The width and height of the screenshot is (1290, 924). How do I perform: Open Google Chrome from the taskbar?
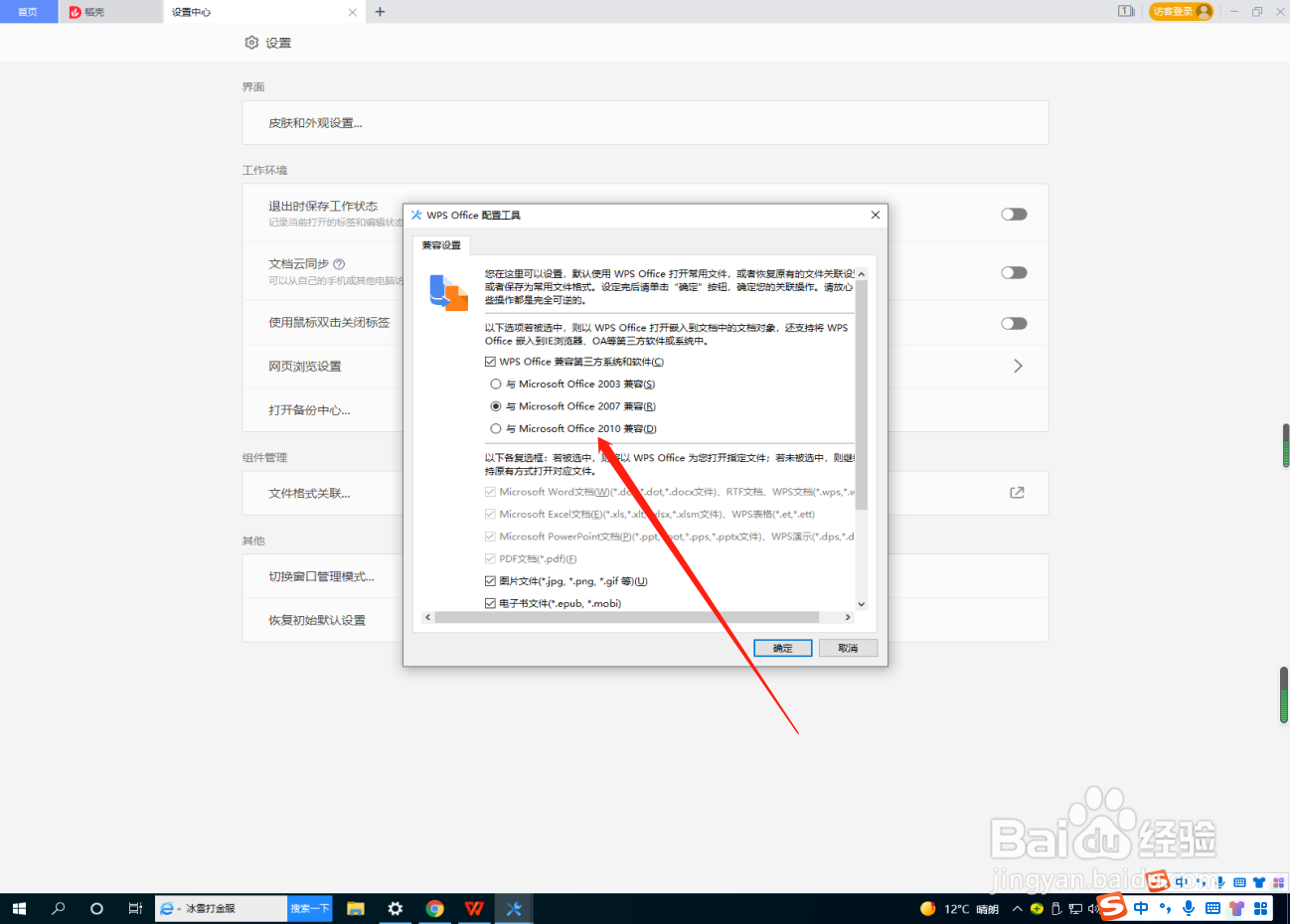pos(434,908)
